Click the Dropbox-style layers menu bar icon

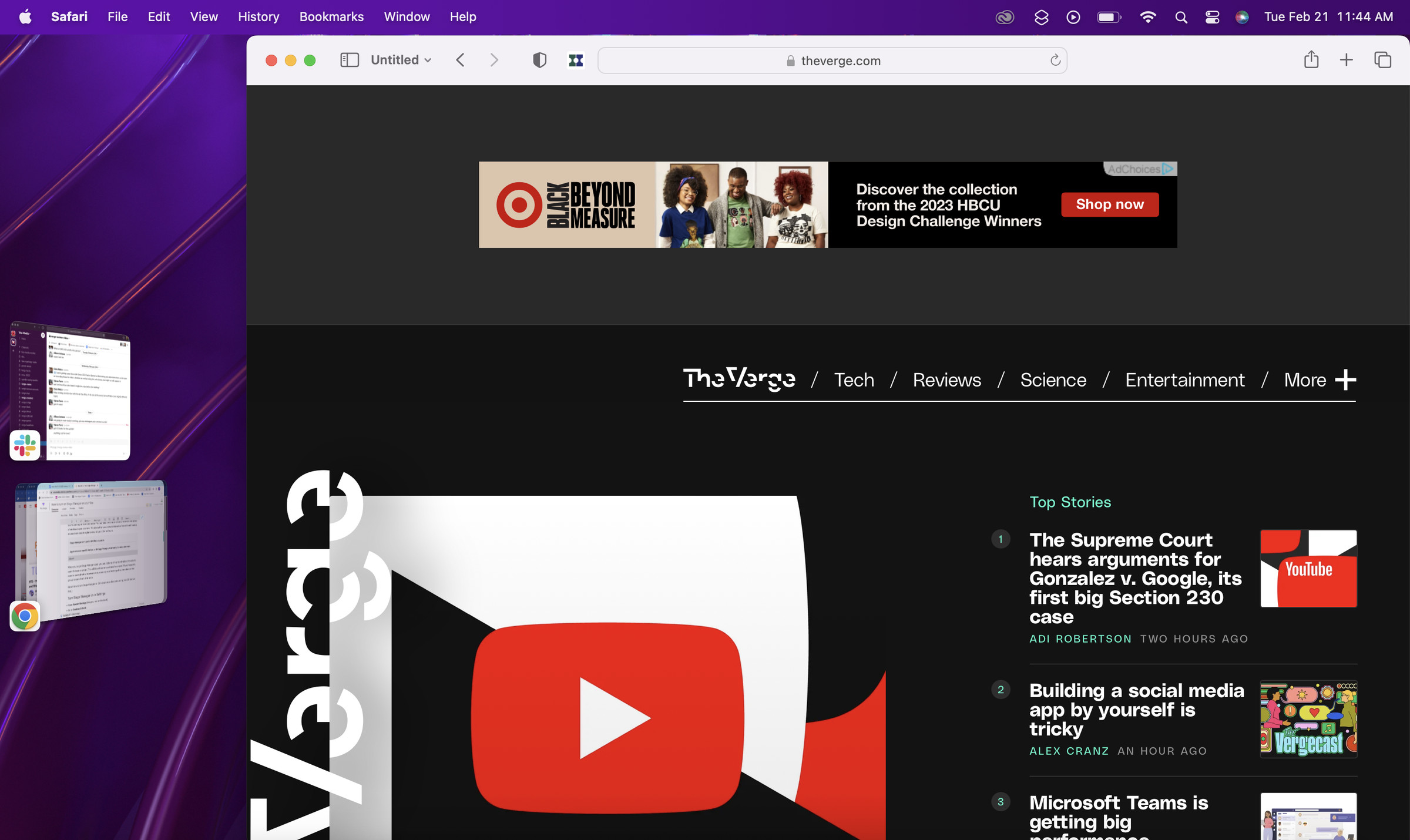(1041, 17)
